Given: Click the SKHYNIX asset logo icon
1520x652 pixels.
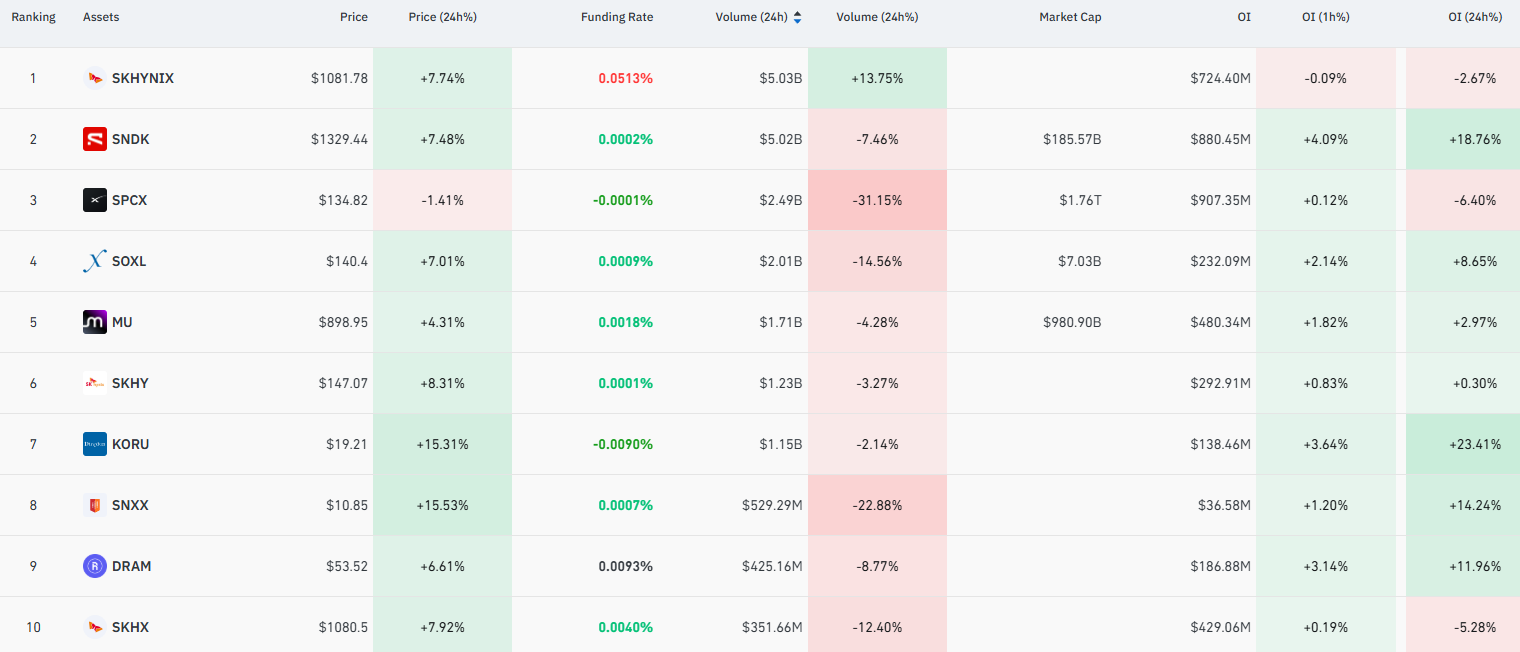Looking at the screenshot, I should click(x=95, y=78).
